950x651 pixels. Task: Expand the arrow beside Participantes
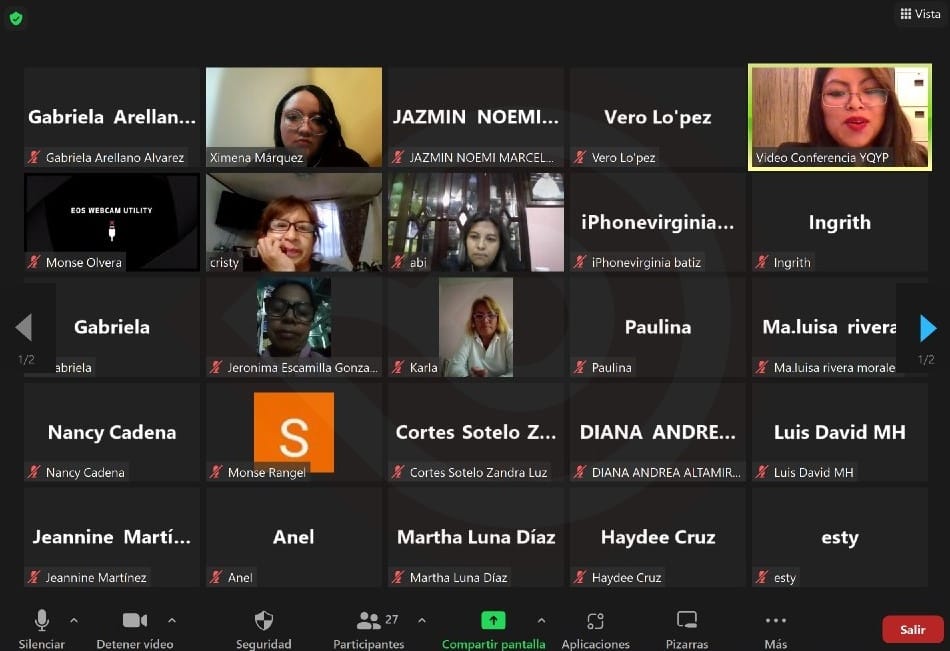[x=421, y=620]
